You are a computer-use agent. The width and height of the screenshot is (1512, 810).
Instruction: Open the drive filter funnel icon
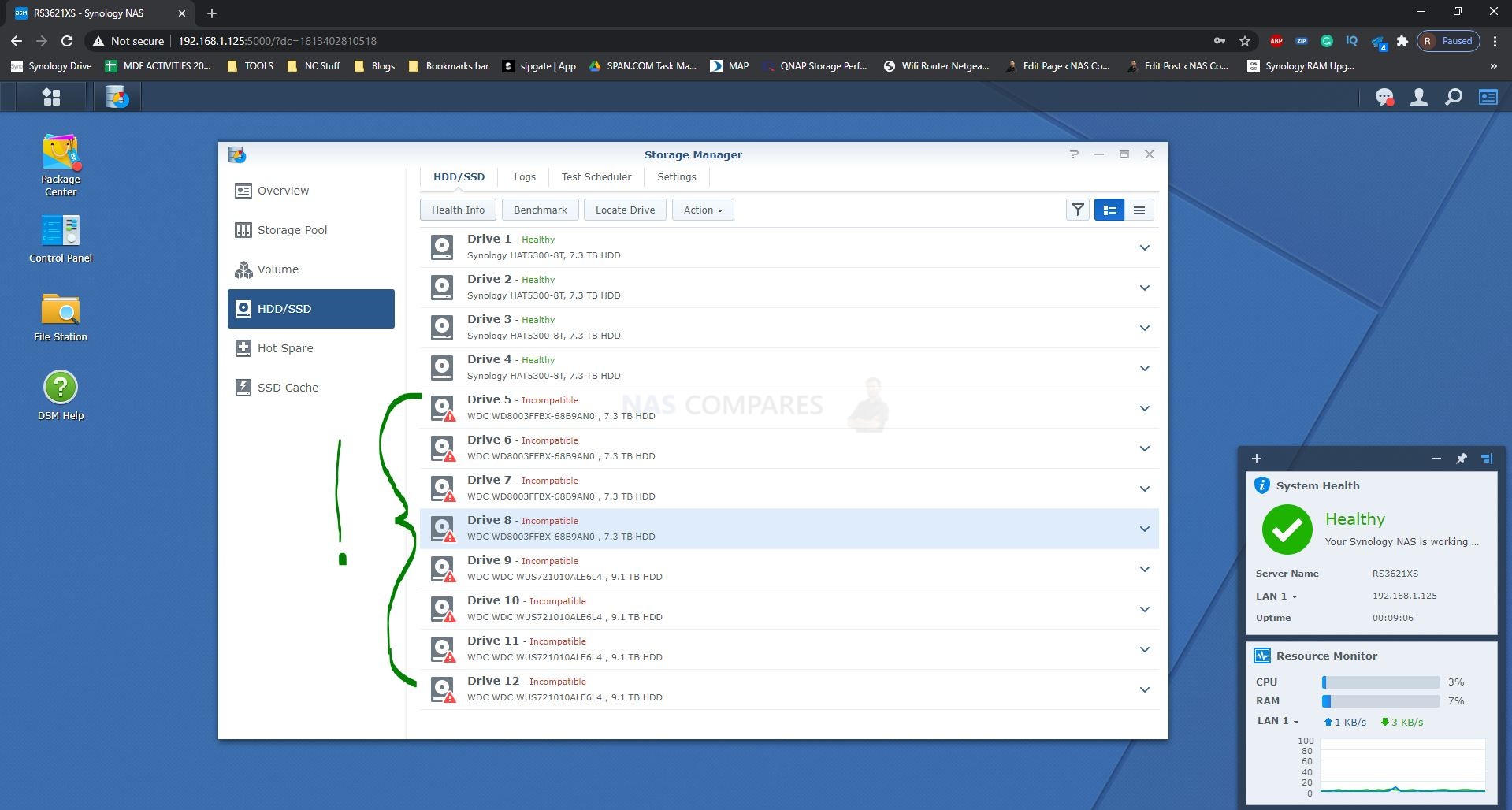[x=1078, y=210]
